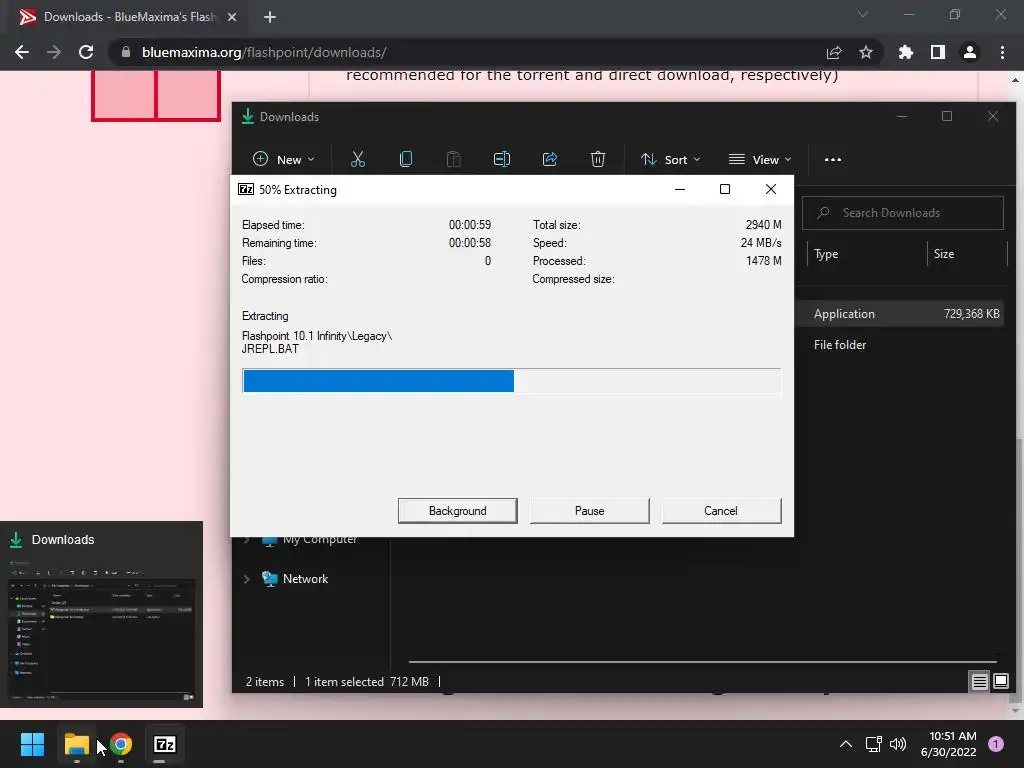Expand the Network tree node
This screenshot has width=1024, height=768.
(x=247, y=579)
